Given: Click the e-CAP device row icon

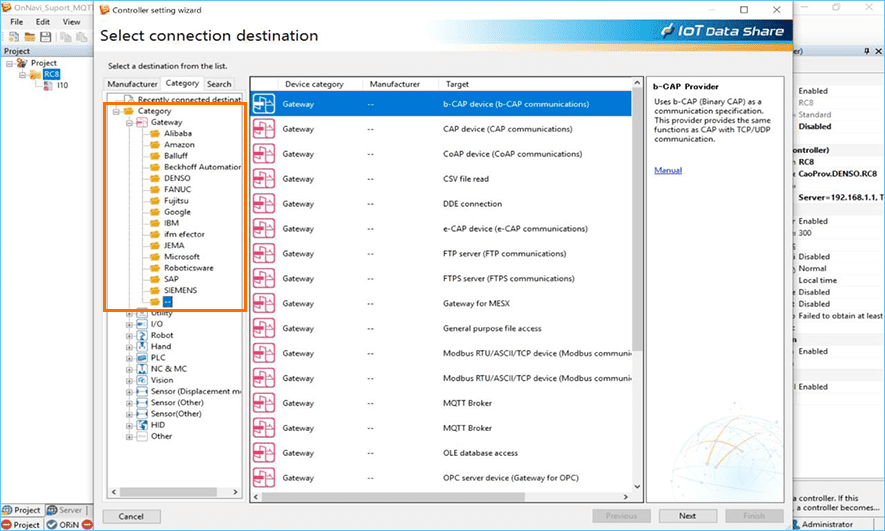Looking at the screenshot, I should tap(264, 229).
